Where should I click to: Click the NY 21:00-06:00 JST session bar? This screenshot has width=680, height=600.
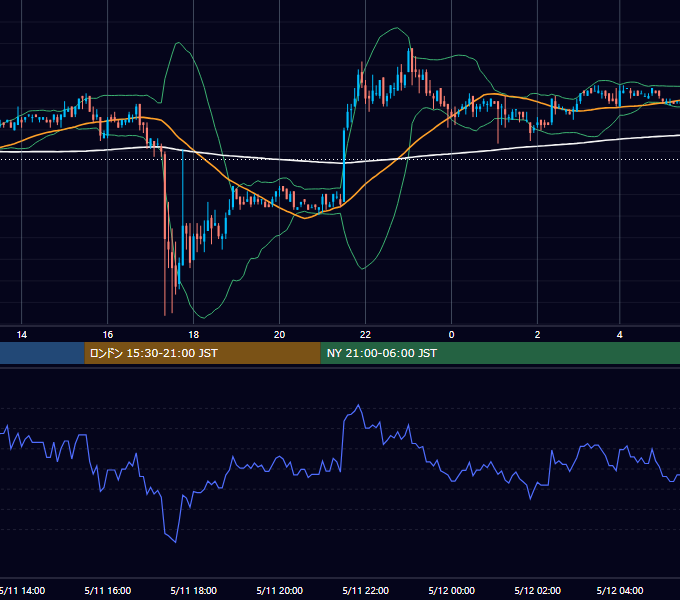click(500, 353)
